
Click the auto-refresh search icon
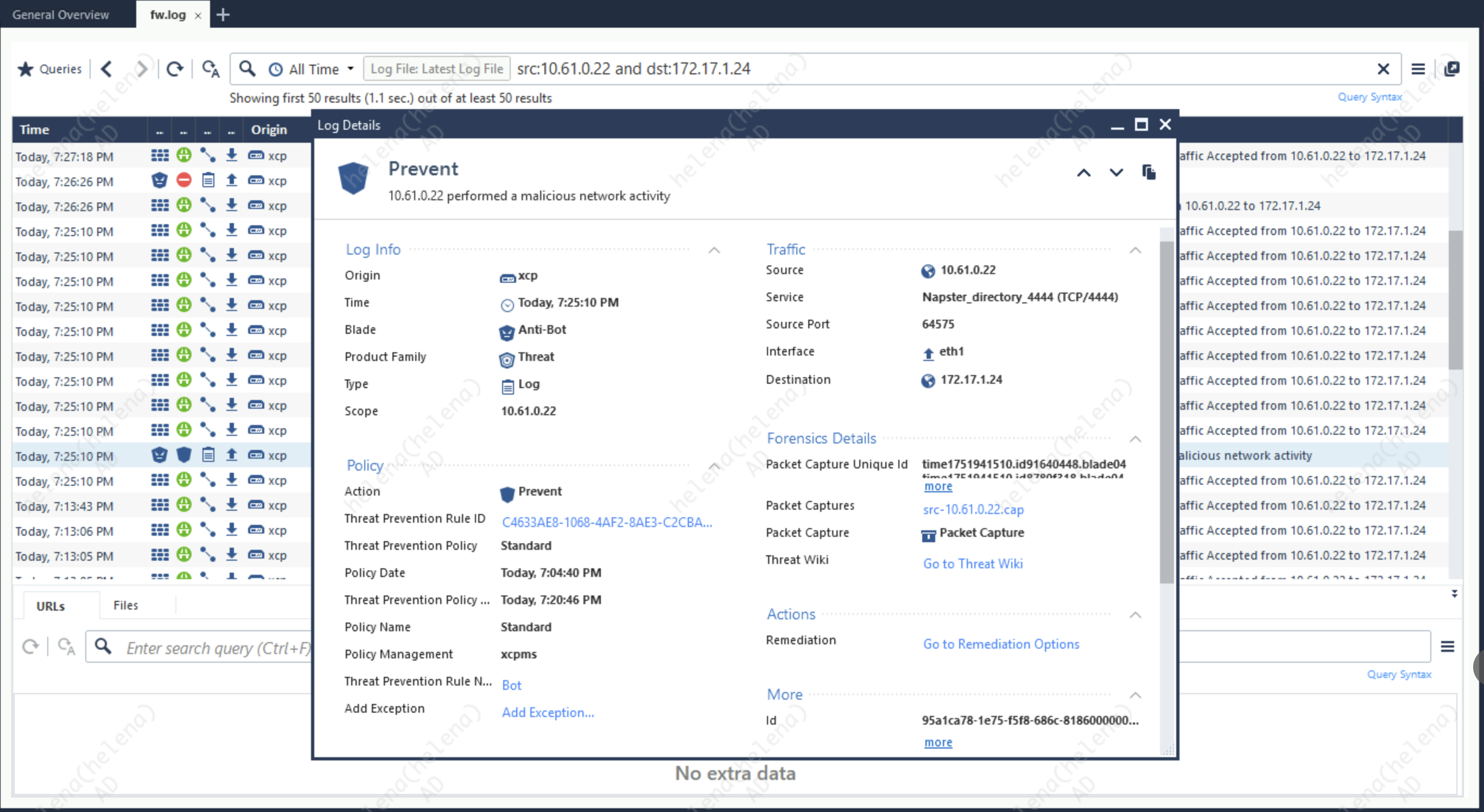[x=211, y=69]
